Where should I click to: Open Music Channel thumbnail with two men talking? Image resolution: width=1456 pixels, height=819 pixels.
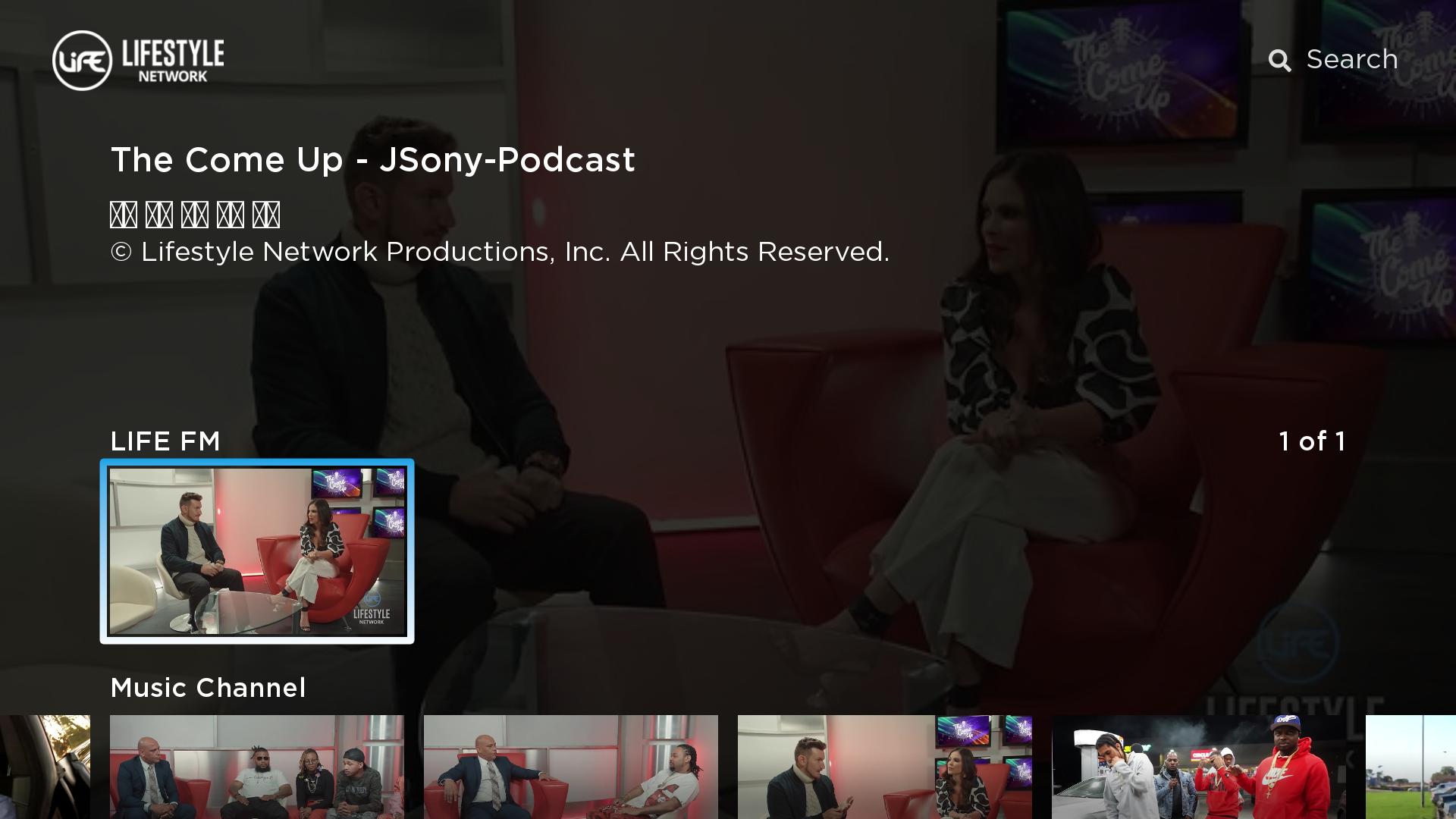coord(571,767)
